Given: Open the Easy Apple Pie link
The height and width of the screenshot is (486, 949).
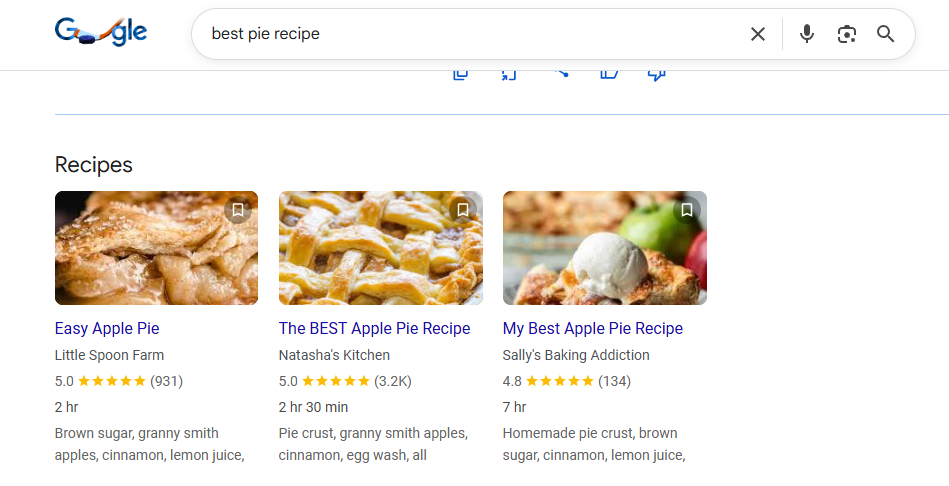Looking at the screenshot, I should pyautogui.click(x=107, y=328).
